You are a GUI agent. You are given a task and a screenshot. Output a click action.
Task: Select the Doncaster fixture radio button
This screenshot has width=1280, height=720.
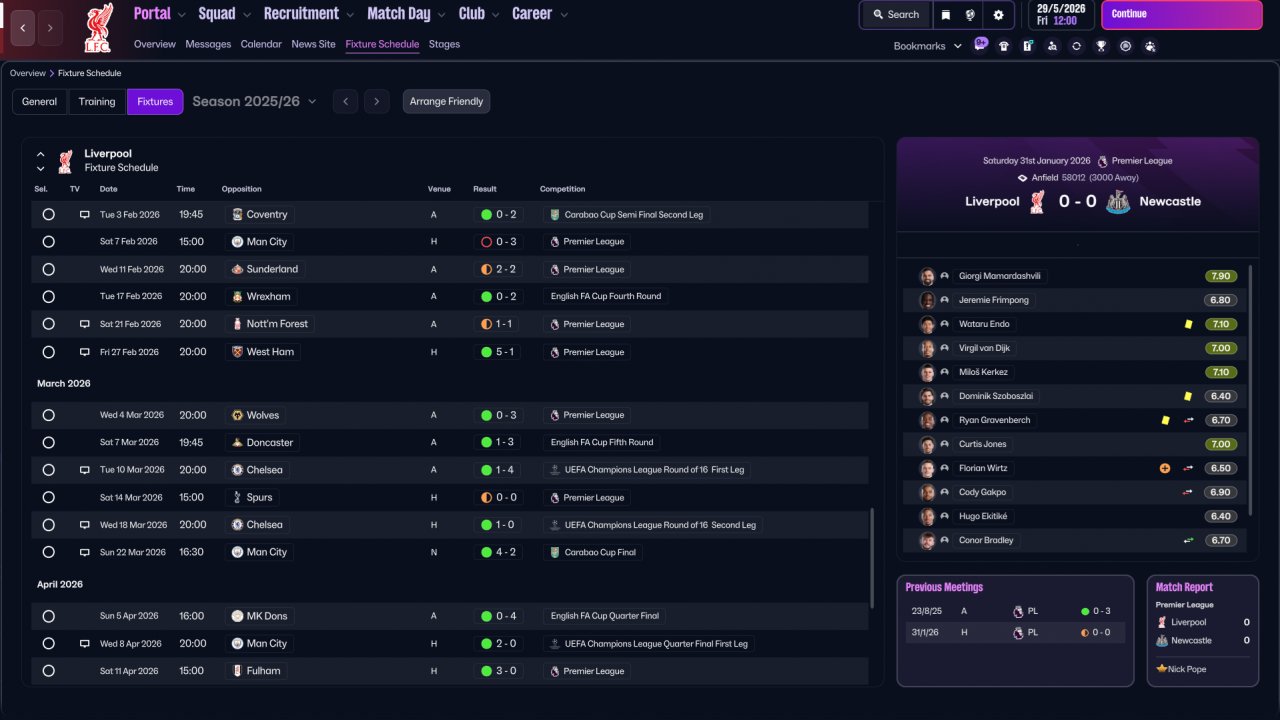tap(48, 442)
